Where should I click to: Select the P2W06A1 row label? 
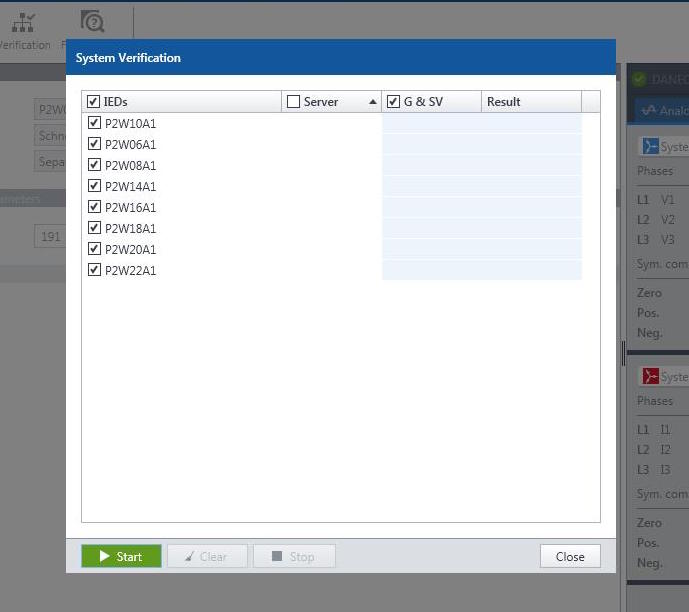click(131, 145)
